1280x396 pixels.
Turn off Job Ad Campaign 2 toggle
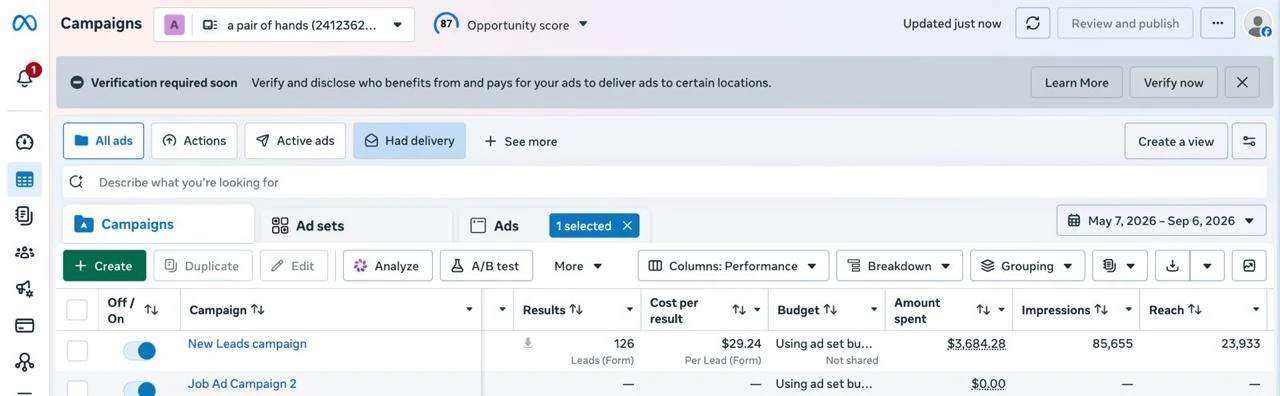[x=140, y=389]
